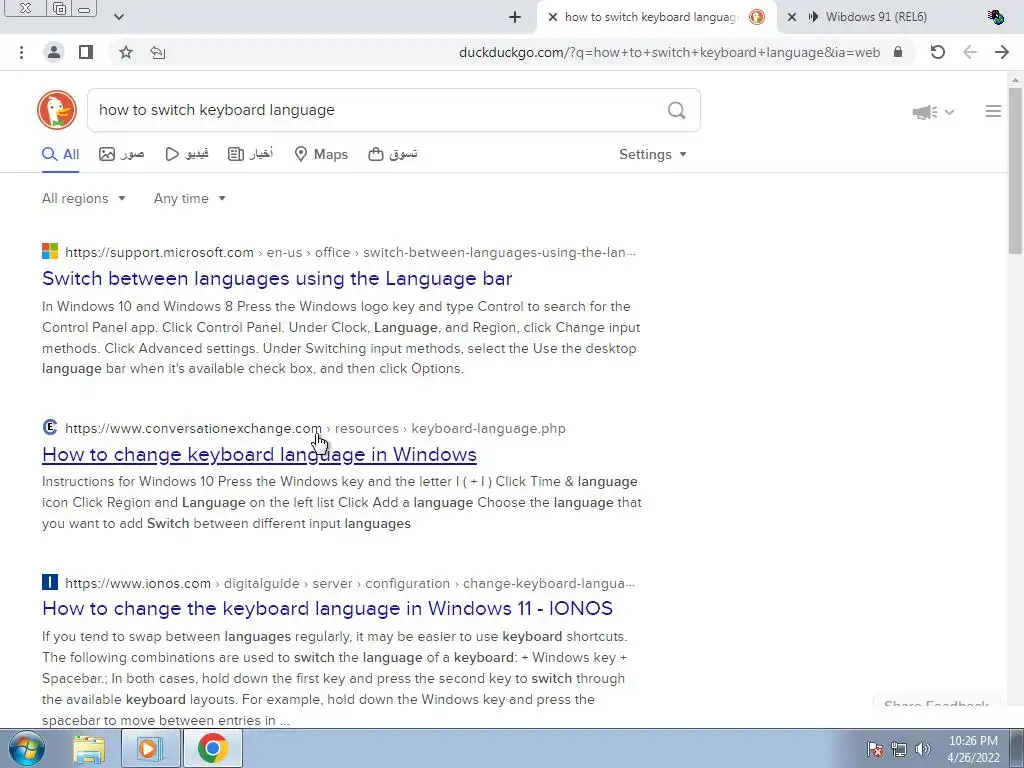This screenshot has height=768, width=1024.
Task: Open the Windows Start button
Action: point(26,748)
